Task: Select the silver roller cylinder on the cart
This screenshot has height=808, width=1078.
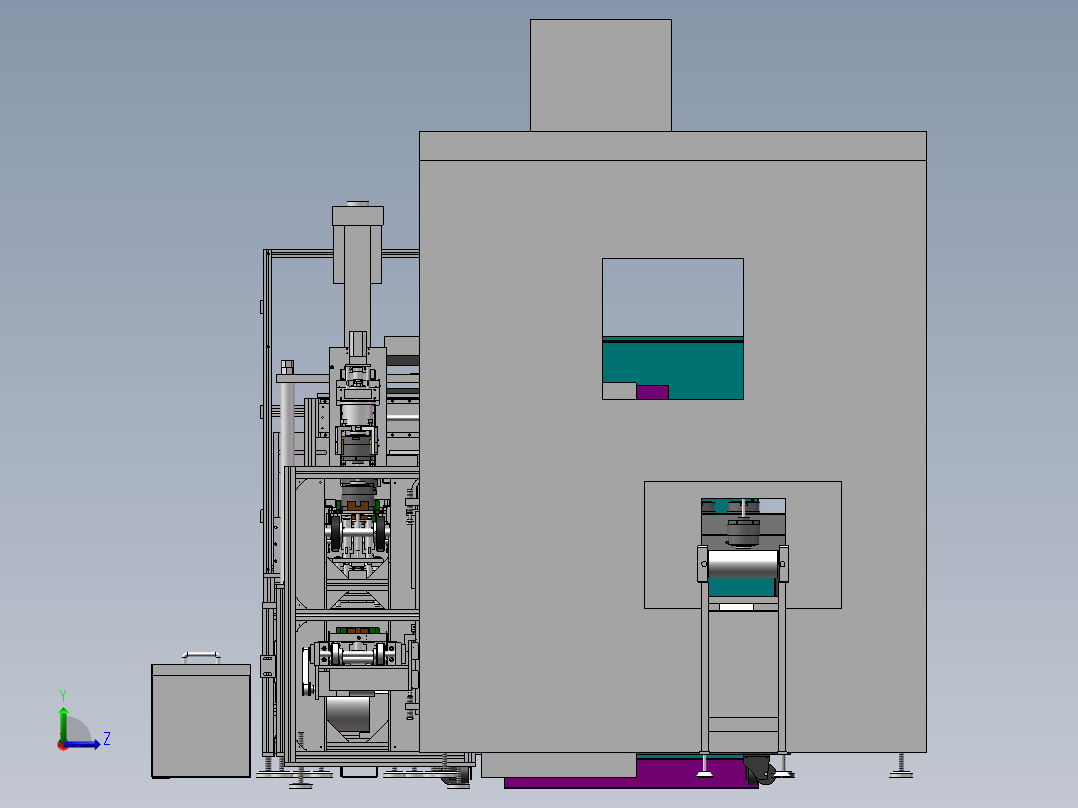Action: point(743,565)
